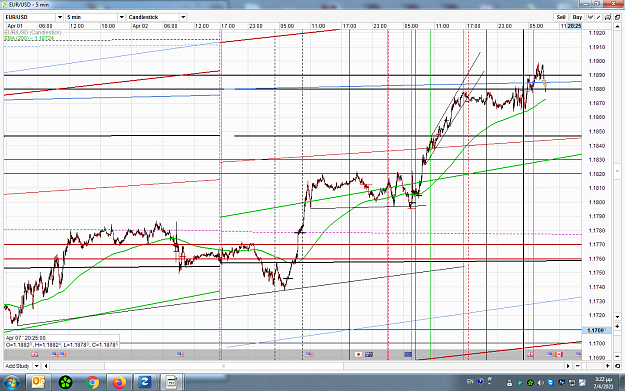Click the Apr 02 date label on time axis
Image resolution: width=625 pixels, height=391 pixels.
point(140,26)
